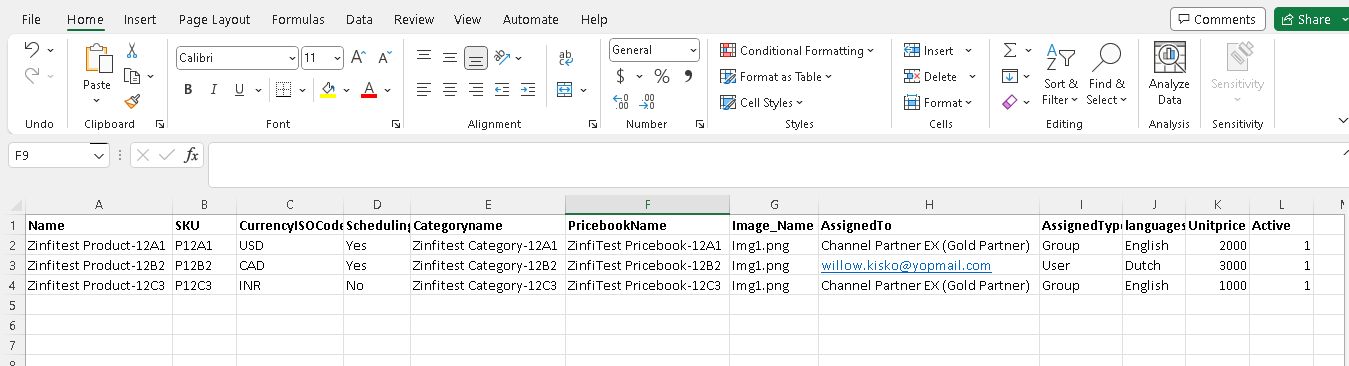This screenshot has height=366, width=1349.
Task: Click Fill down icon
Action: pos(1009,76)
